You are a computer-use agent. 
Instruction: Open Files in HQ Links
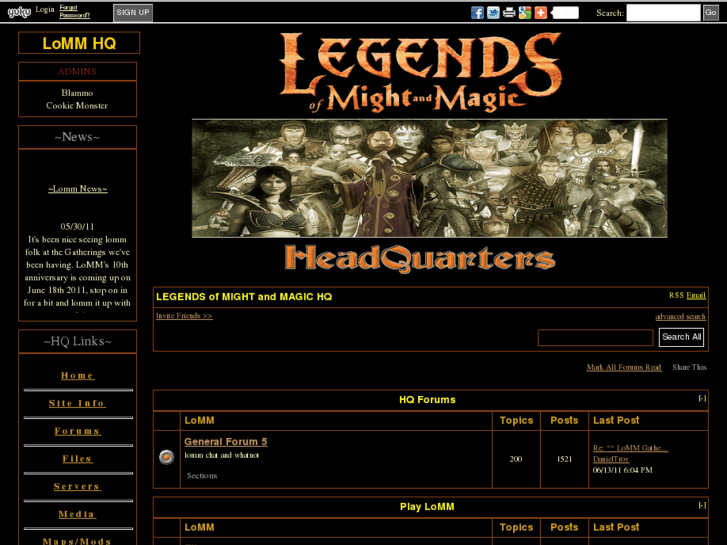pos(77,459)
